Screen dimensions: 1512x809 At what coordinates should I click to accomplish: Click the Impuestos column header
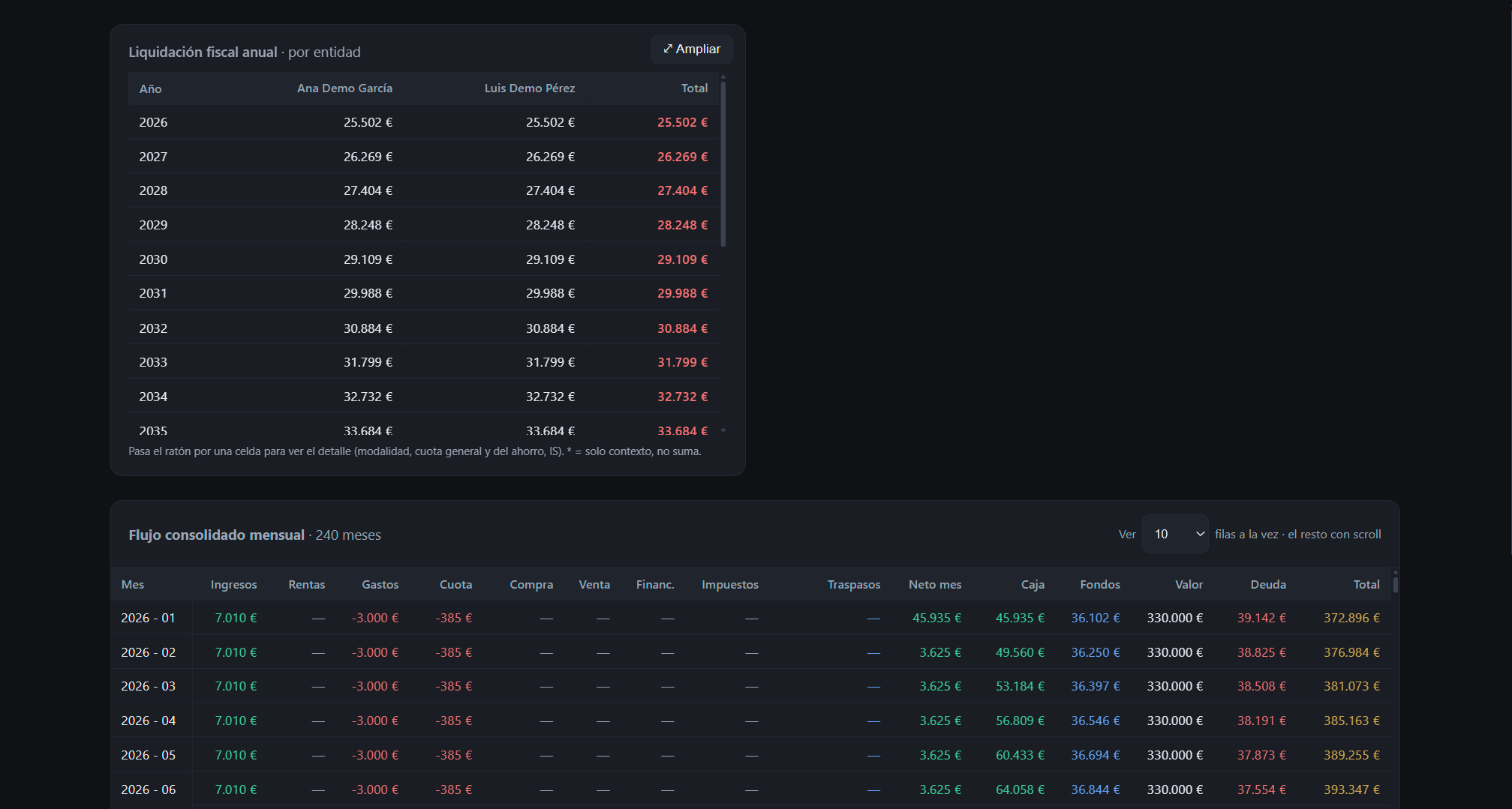tap(730, 584)
